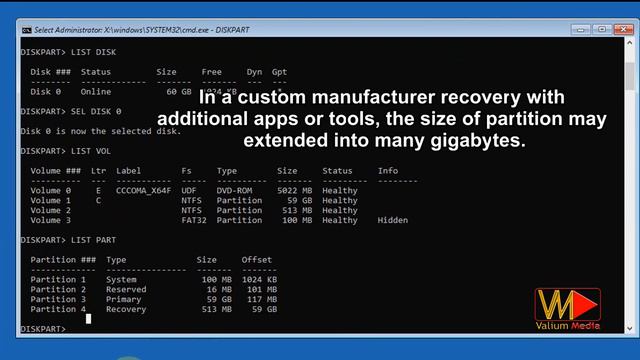Click the 'Volume 0' row label
The width and height of the screenshot is (640, 360).
51,191
